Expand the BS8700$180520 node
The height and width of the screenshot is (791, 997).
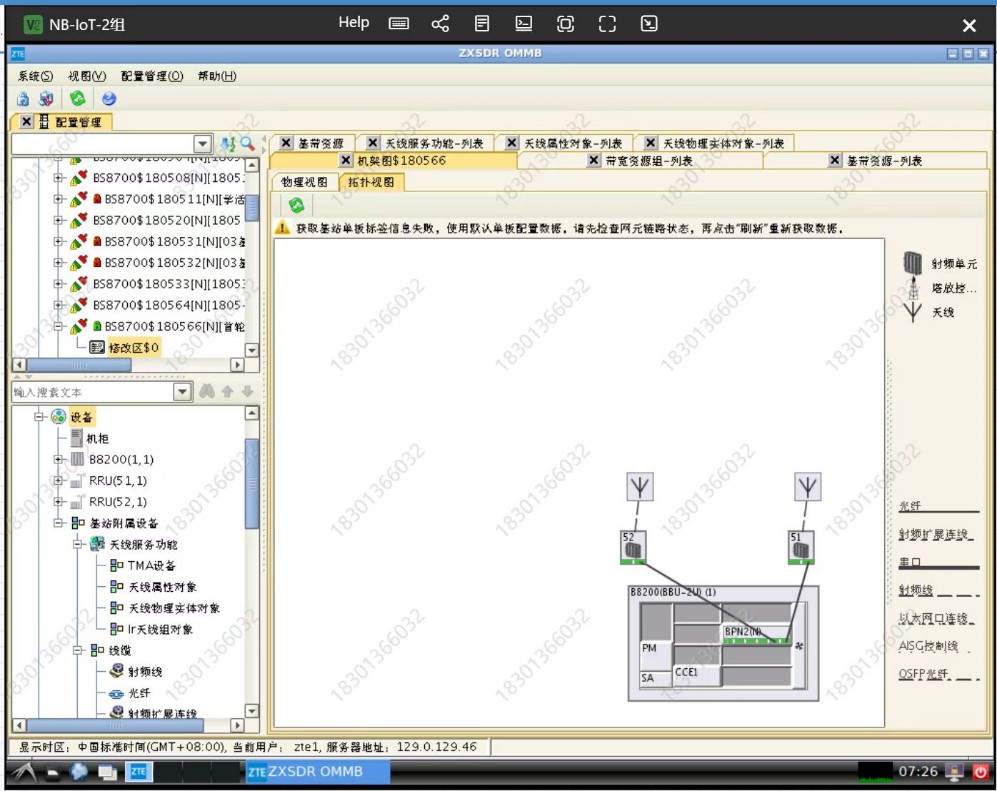pos(58,220)
